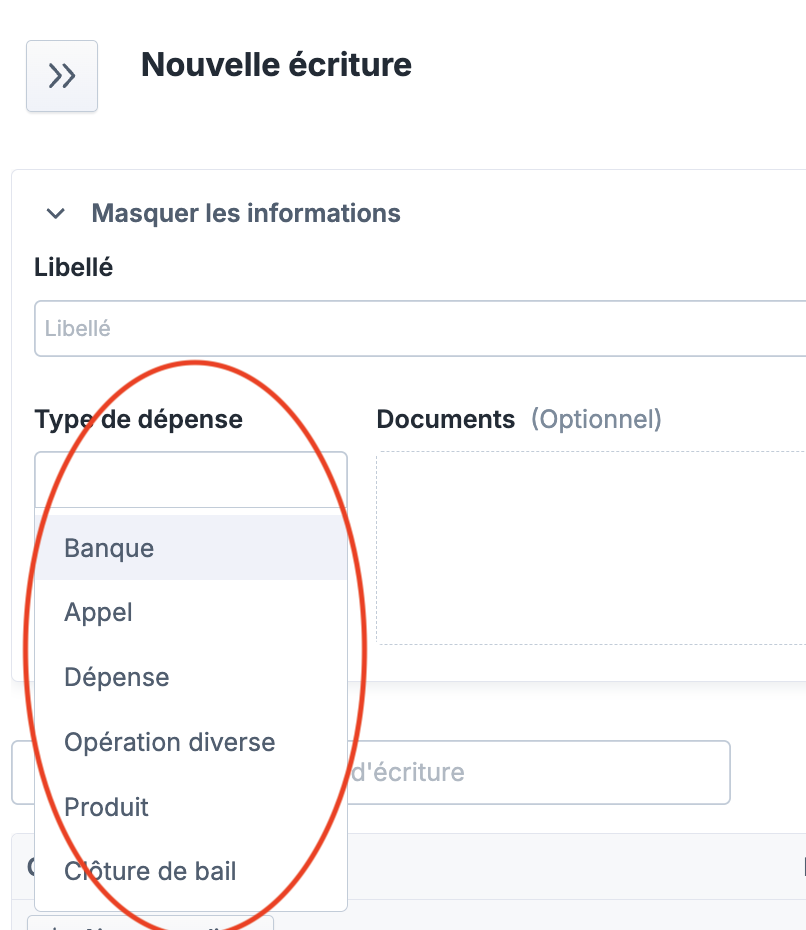Click the 'Libellé' field label

pos(73,267)
